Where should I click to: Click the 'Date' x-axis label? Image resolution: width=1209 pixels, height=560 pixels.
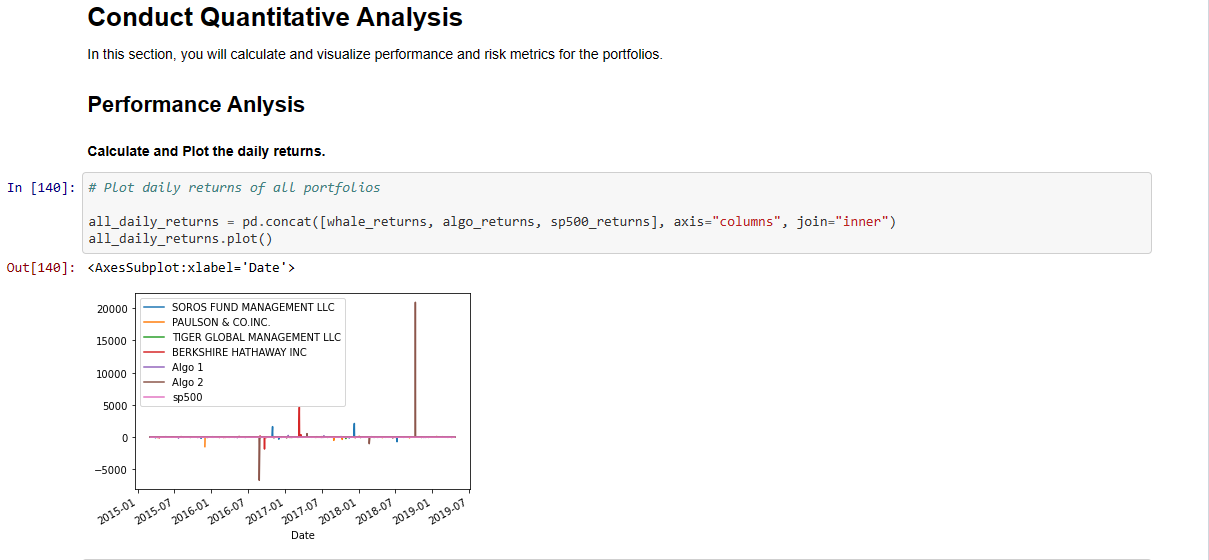[x=302, y=535]
